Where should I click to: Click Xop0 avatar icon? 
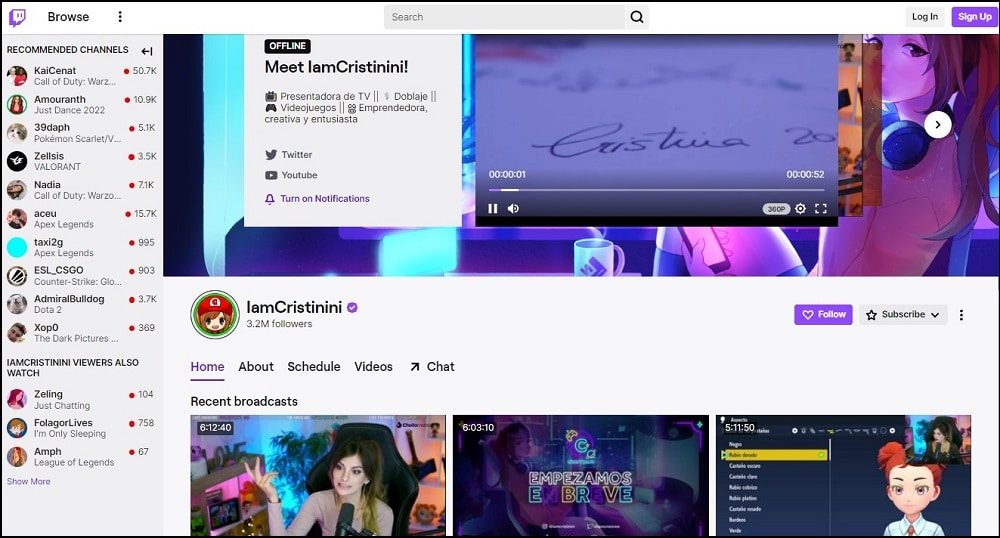17,333
